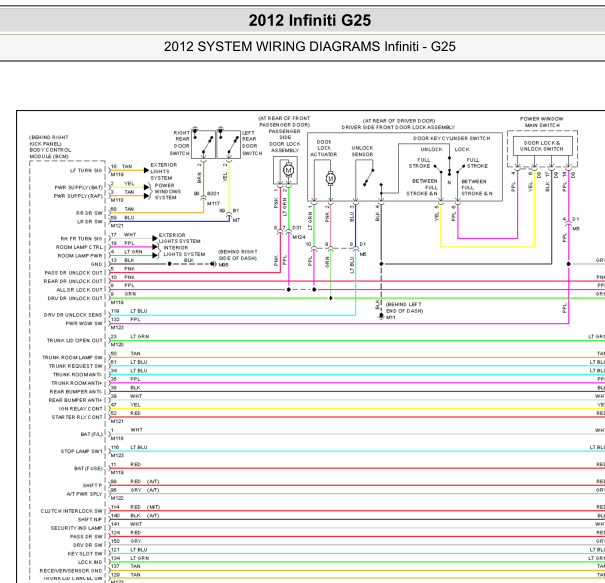Click the 'INTERIOR LIGHTS SYSTEM' reference
This screenshot has width=605, height=583.
pos(184,251)
